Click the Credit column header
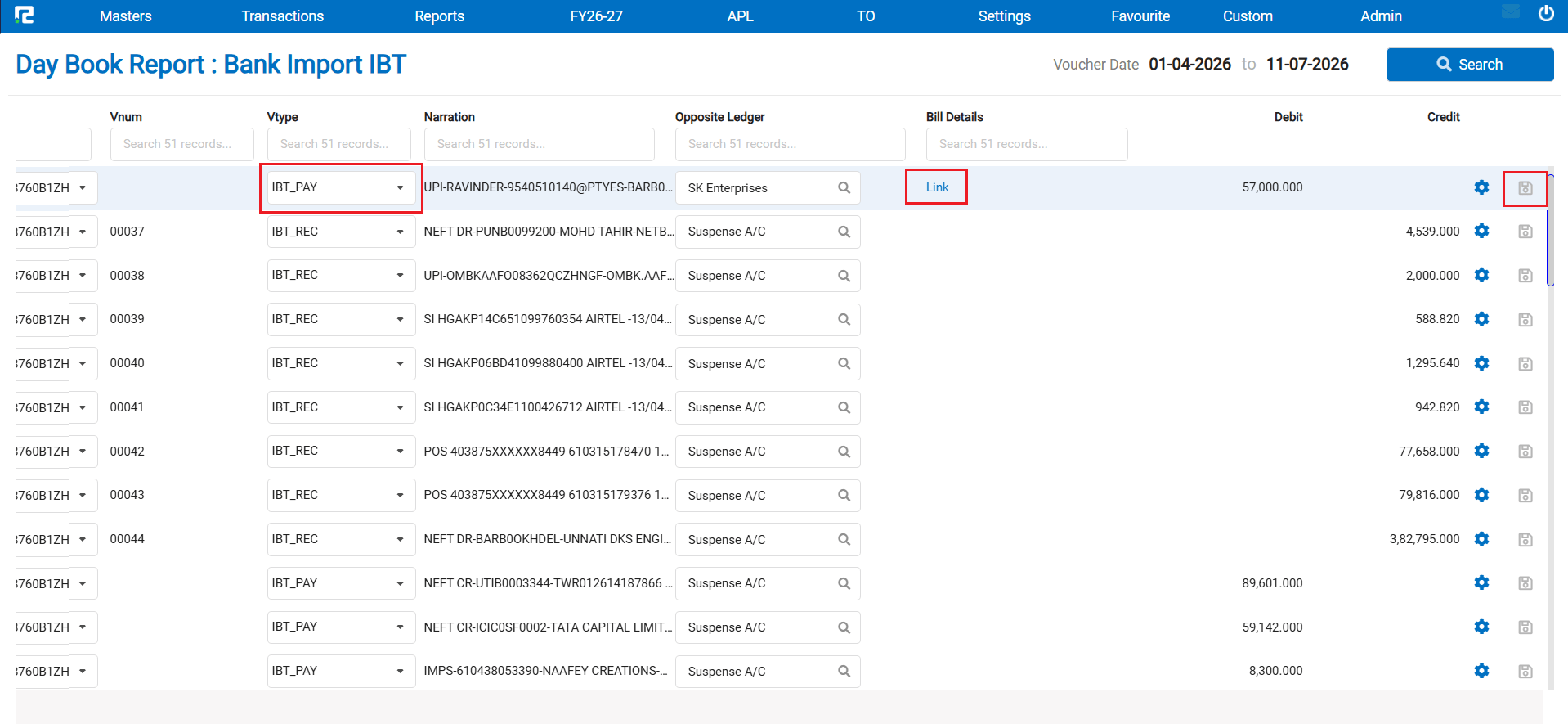 click(1444, 117)
